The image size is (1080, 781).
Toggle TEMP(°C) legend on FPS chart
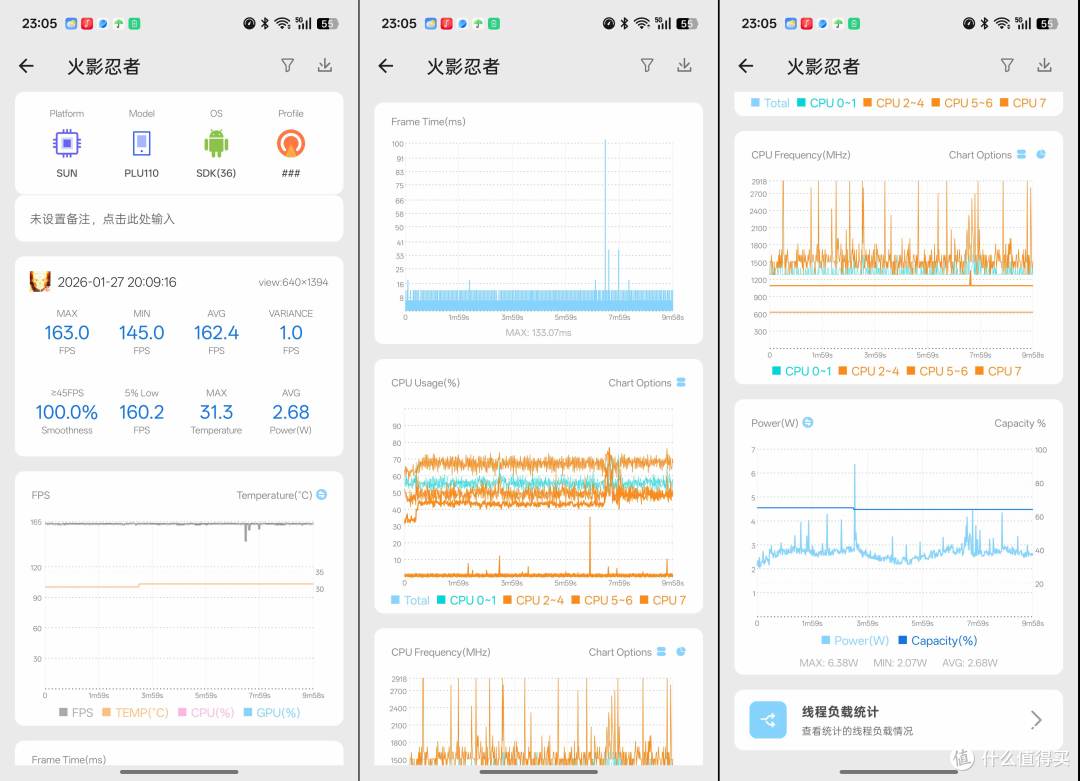135,712
